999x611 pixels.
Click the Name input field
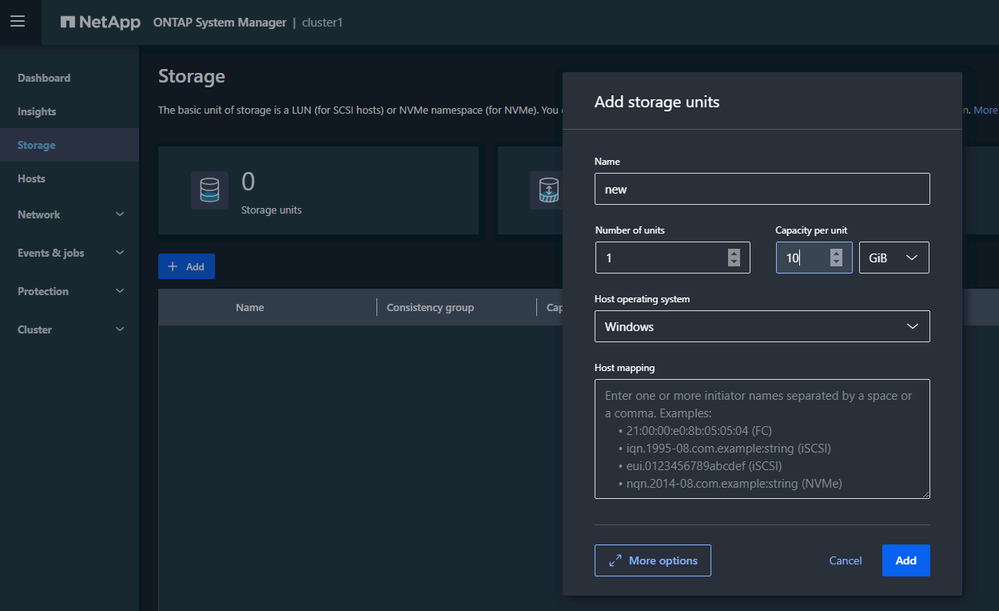point(761,189)
